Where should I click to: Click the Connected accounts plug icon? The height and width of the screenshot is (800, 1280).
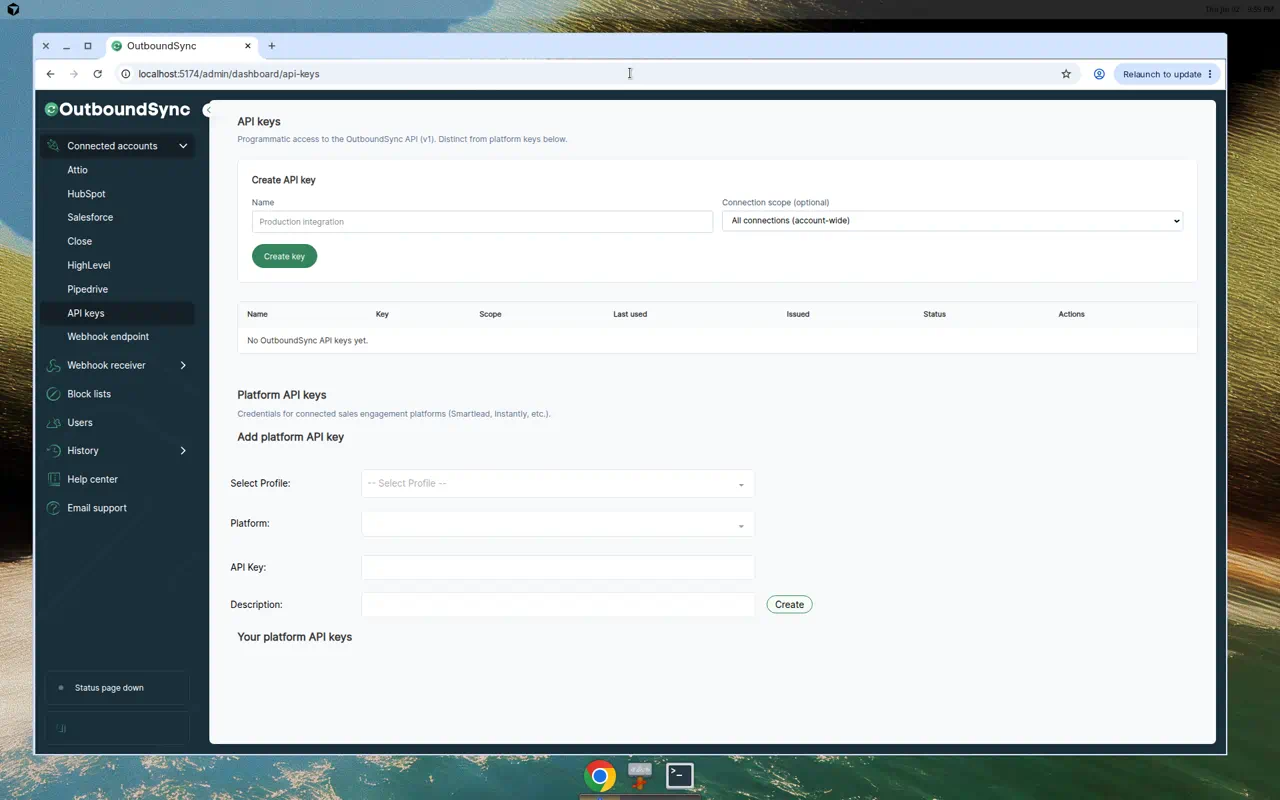[54, 146]
